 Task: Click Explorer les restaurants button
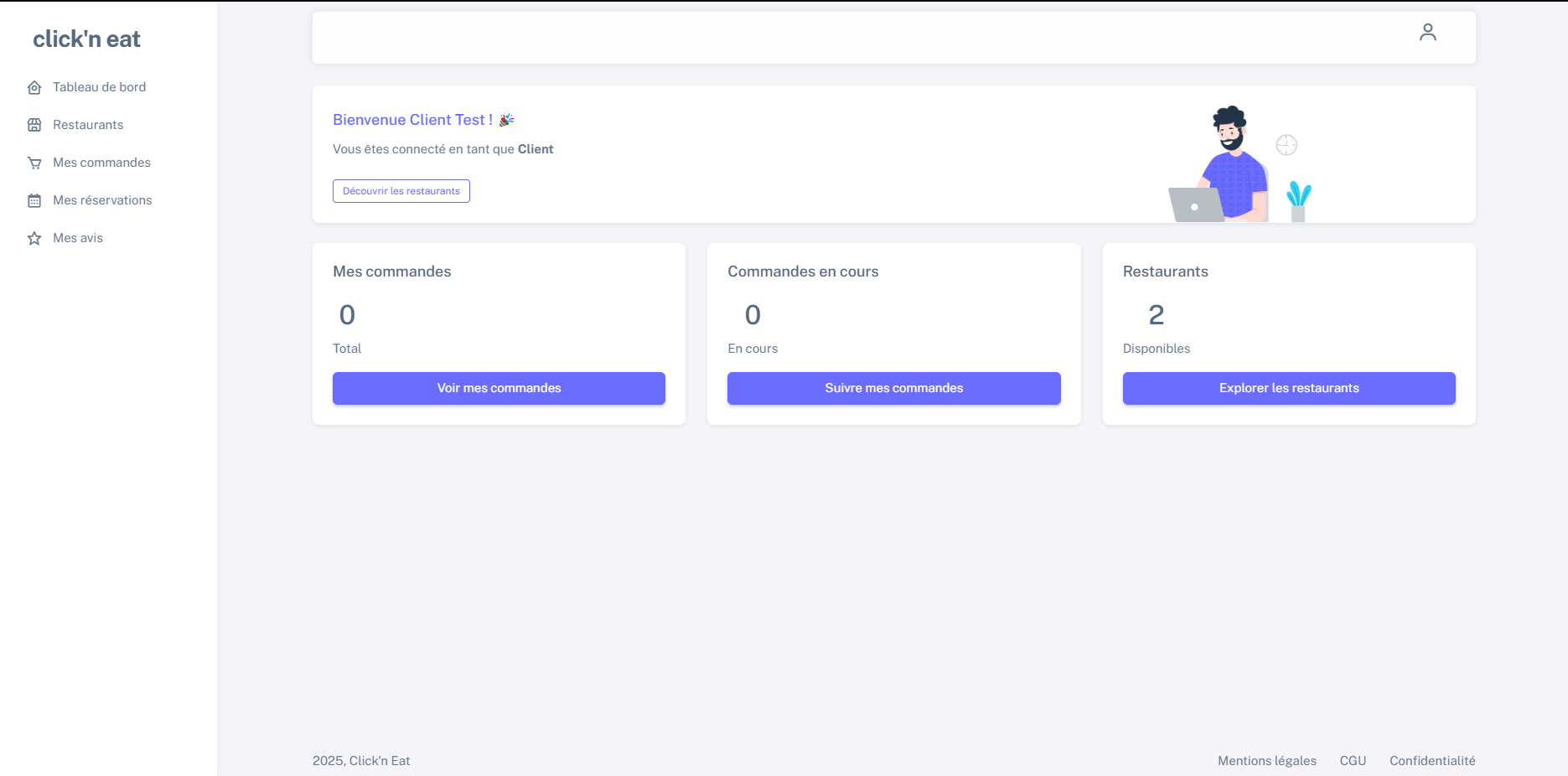(1288, 388)
